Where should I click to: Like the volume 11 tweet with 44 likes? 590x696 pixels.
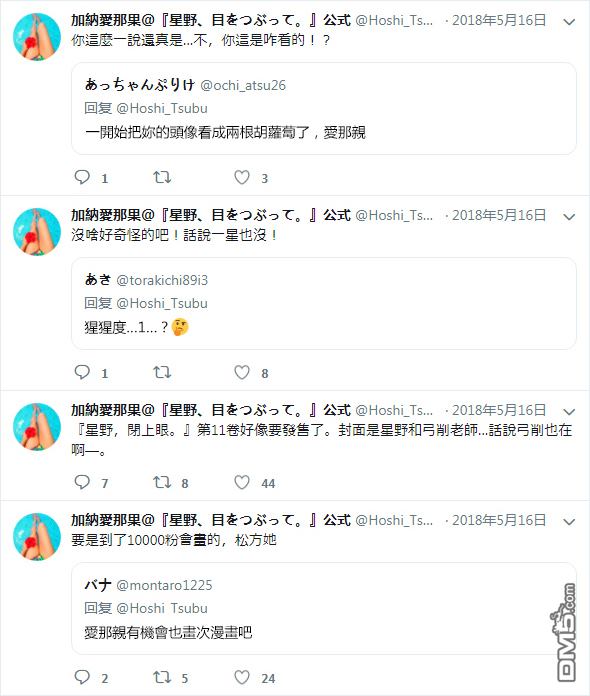[x=242, y=482]
